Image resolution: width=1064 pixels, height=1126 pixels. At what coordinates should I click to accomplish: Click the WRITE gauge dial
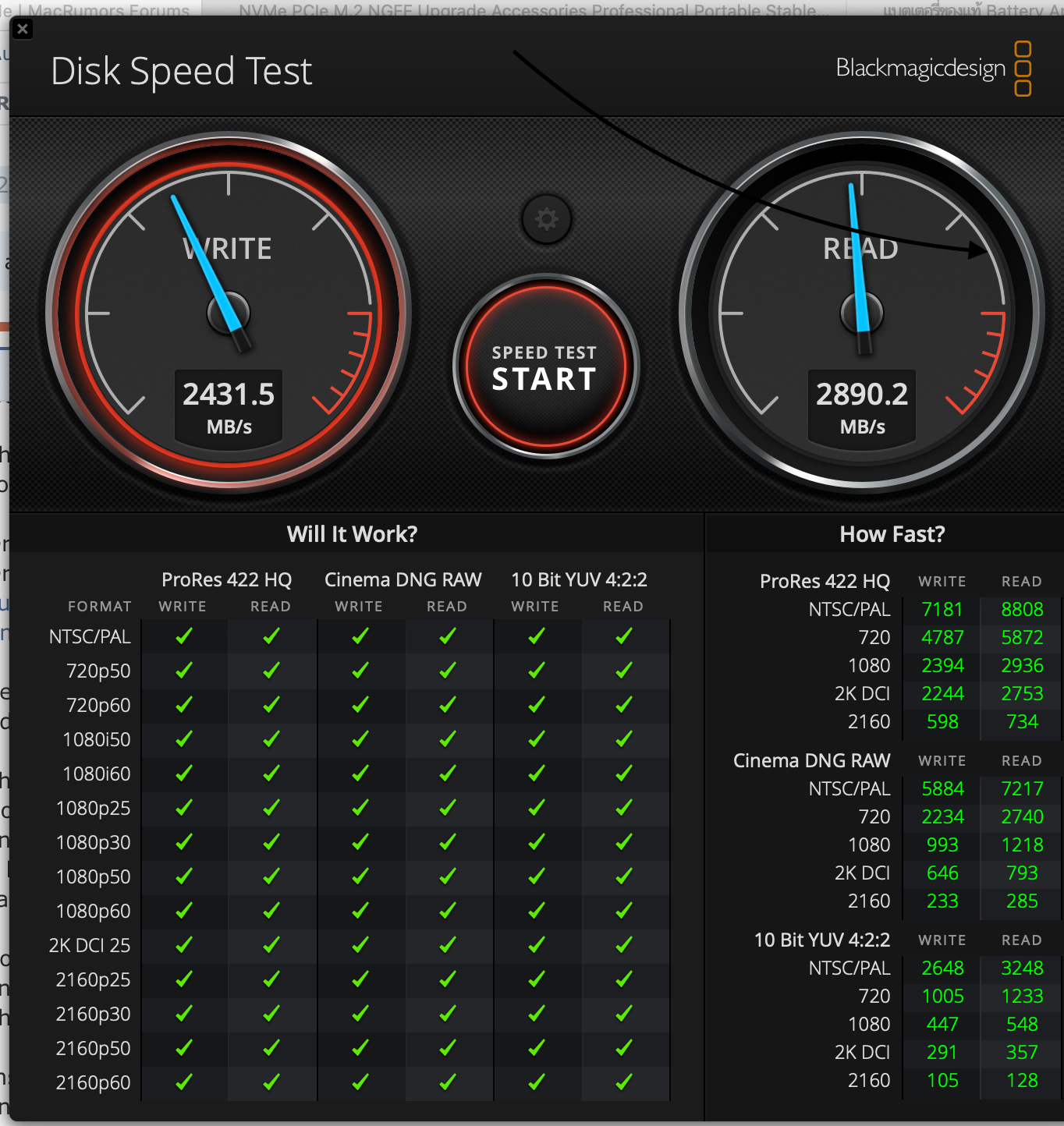pos(229,312)
